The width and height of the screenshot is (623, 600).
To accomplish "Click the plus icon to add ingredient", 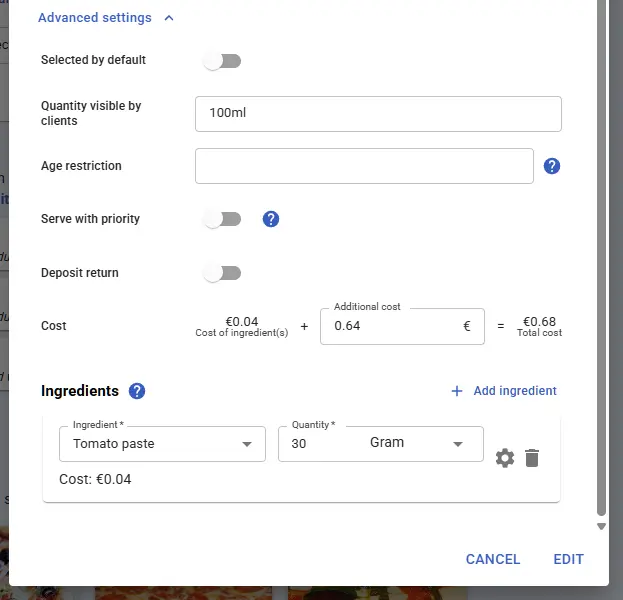I will 457,391.
